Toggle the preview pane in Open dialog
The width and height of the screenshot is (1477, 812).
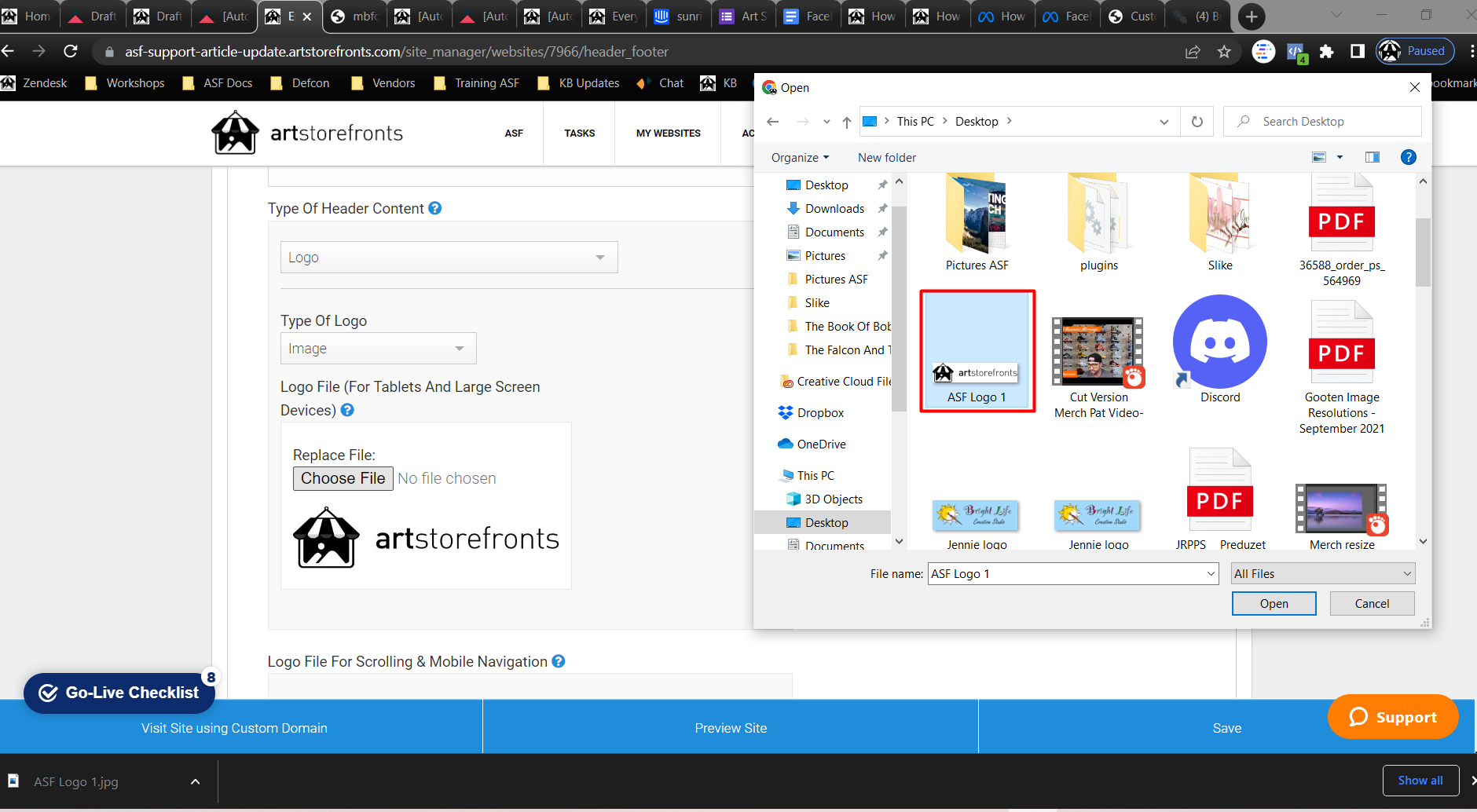pyautogui.click(x=1373, y=157)
